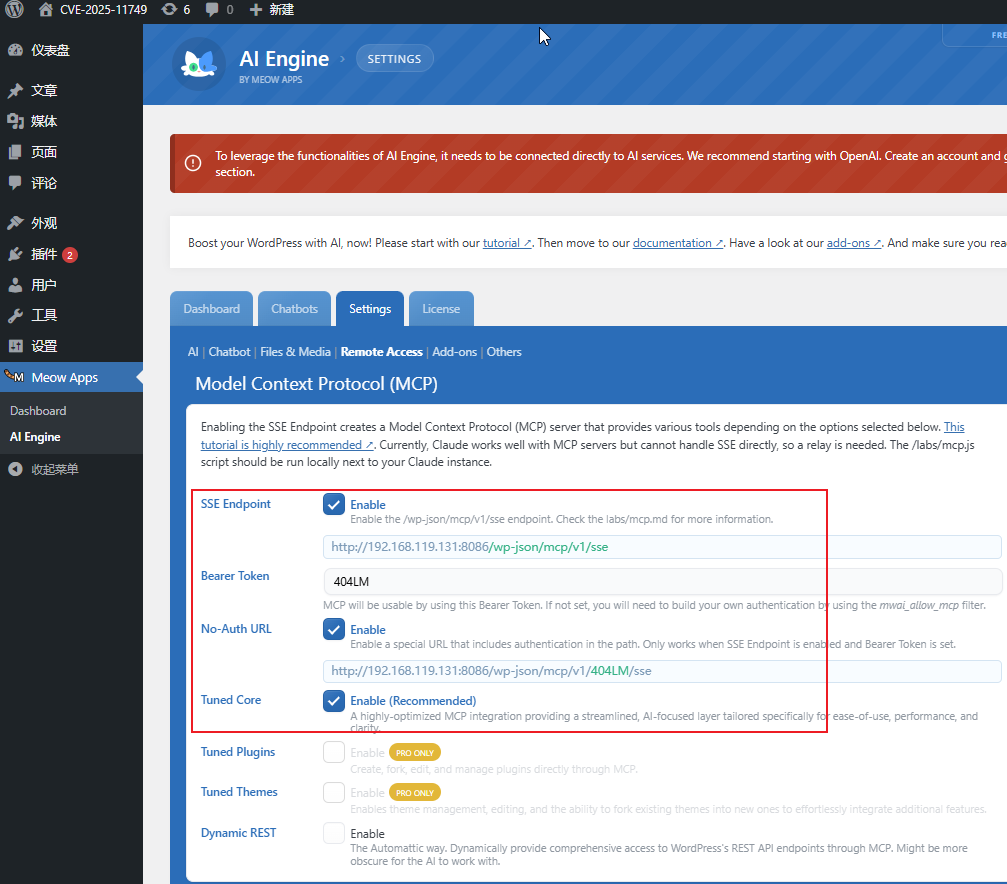1007x884 pixels.
Task: Click the No-Auth URL field with 404LM path
Action: [662, 671]
